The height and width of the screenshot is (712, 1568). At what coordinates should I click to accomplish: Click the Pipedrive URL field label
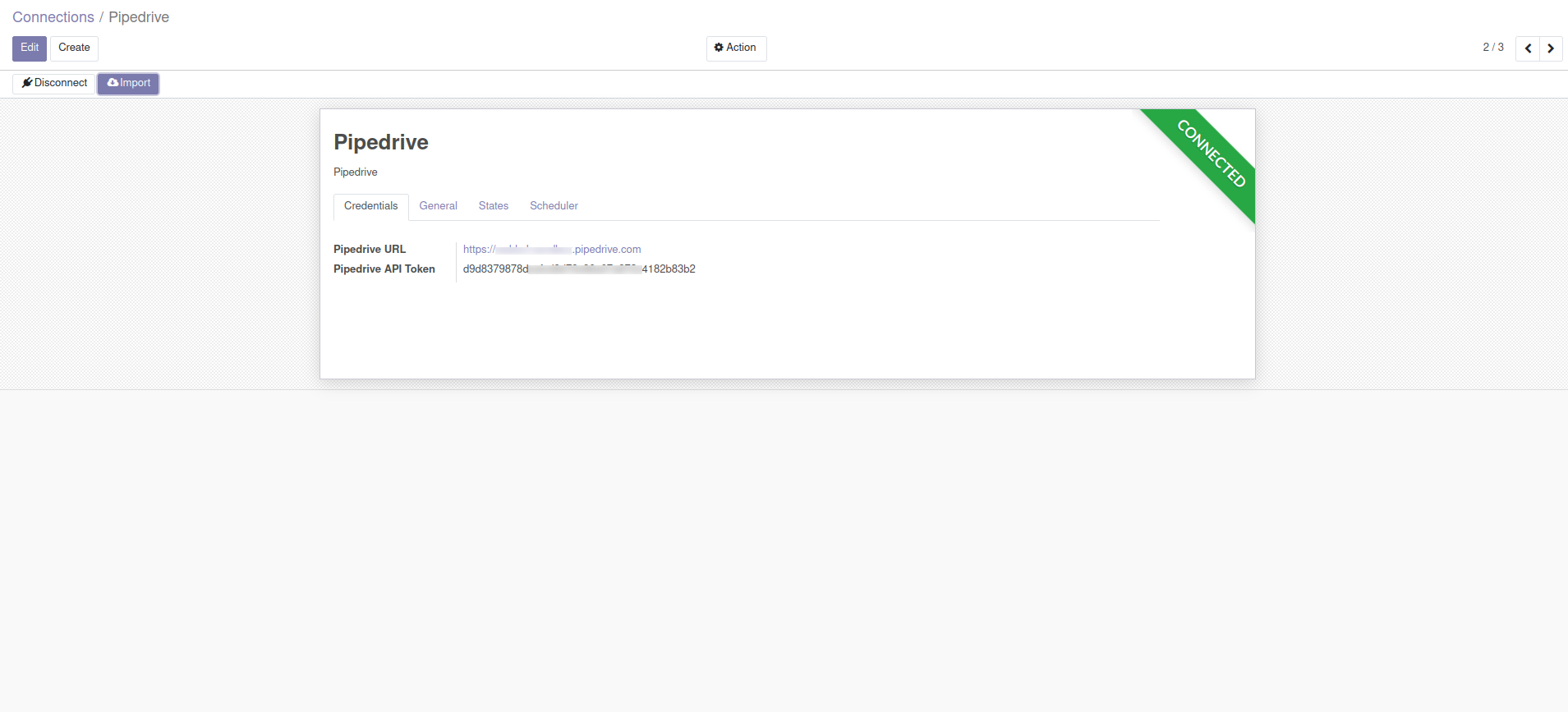point(370,250)
